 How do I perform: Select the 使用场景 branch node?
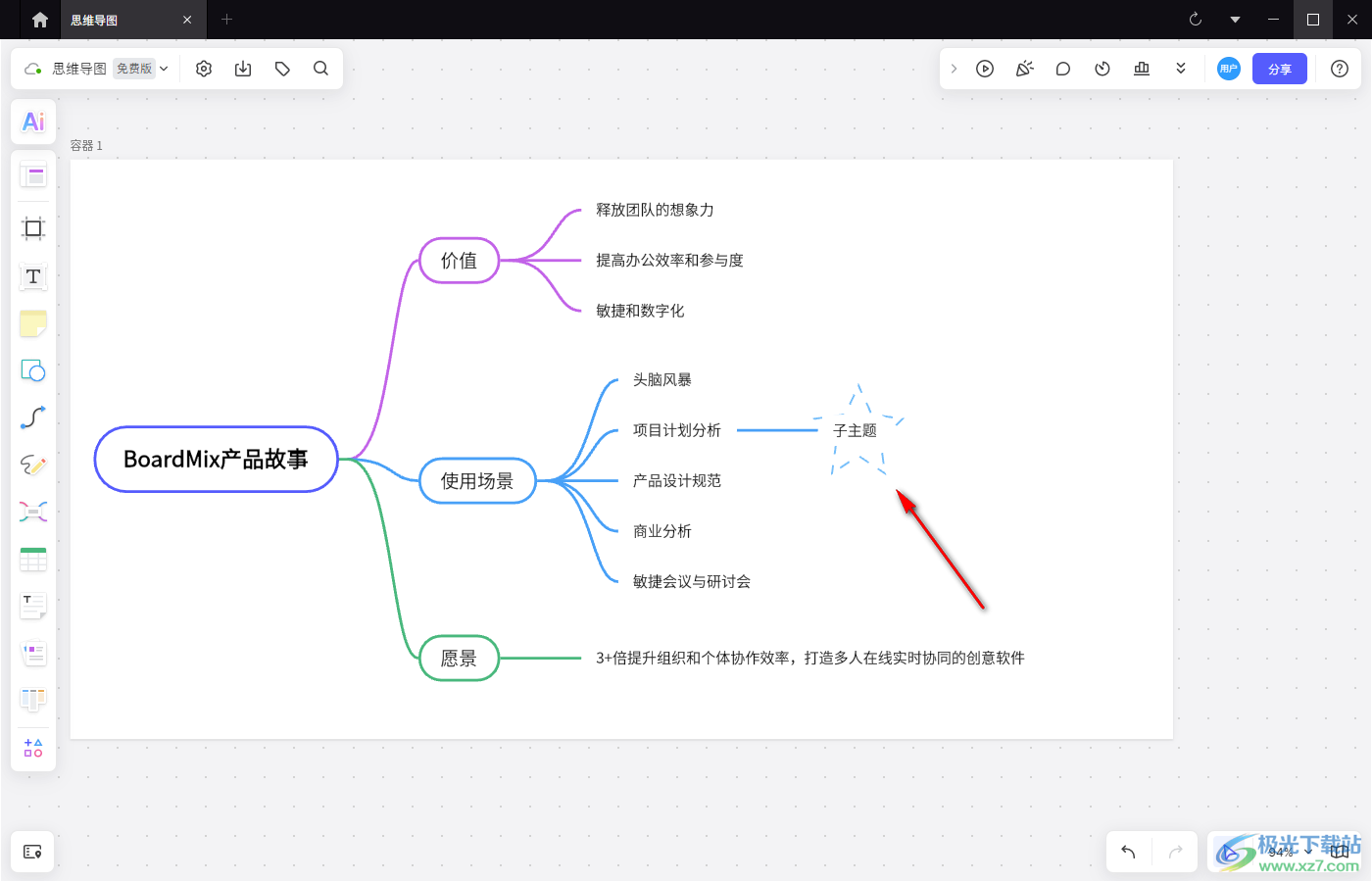pyautogui.click(x=477, y=481)
